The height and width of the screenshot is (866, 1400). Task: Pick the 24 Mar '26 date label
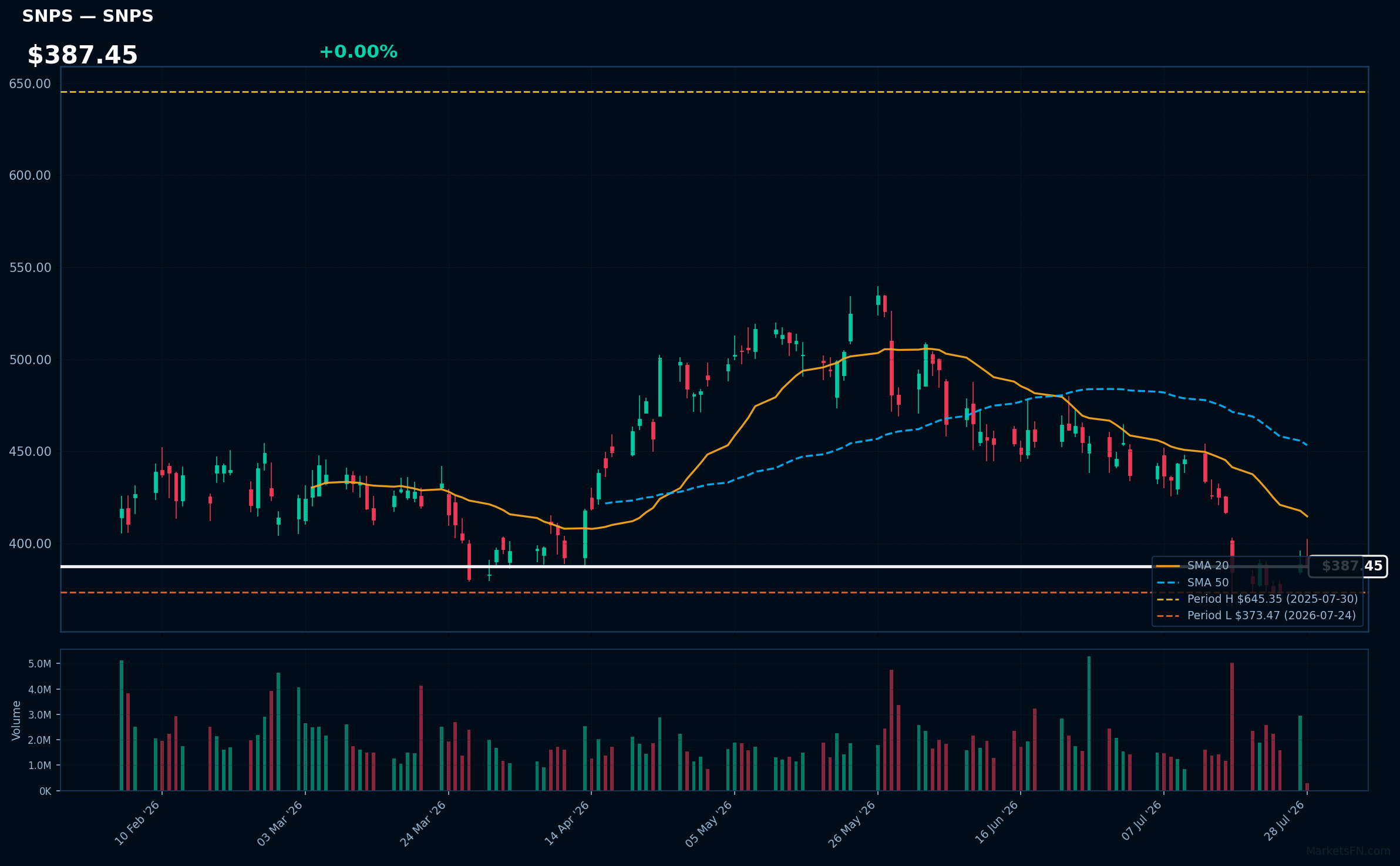coord(423,823)
